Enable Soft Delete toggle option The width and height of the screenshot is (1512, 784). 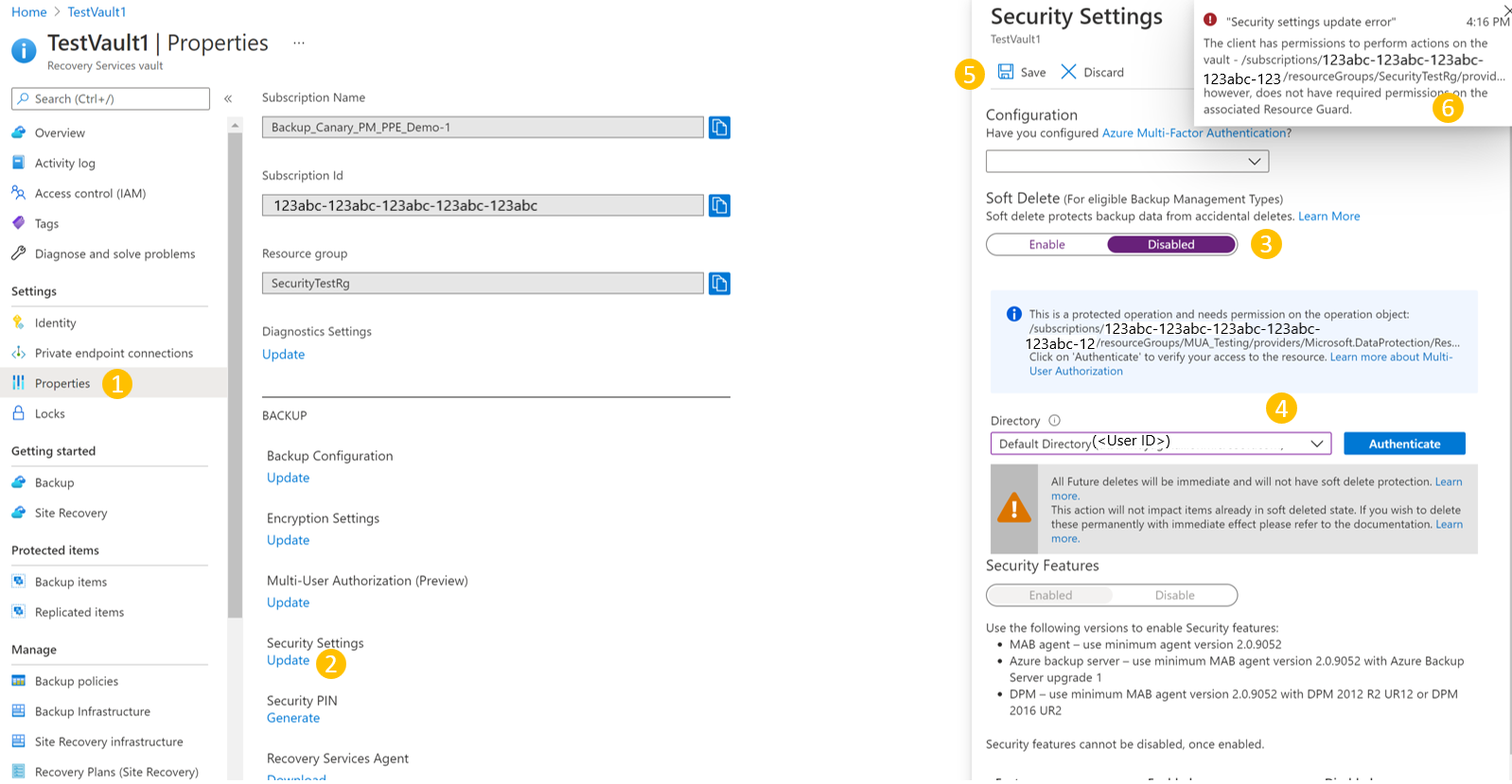(1046, 245)
